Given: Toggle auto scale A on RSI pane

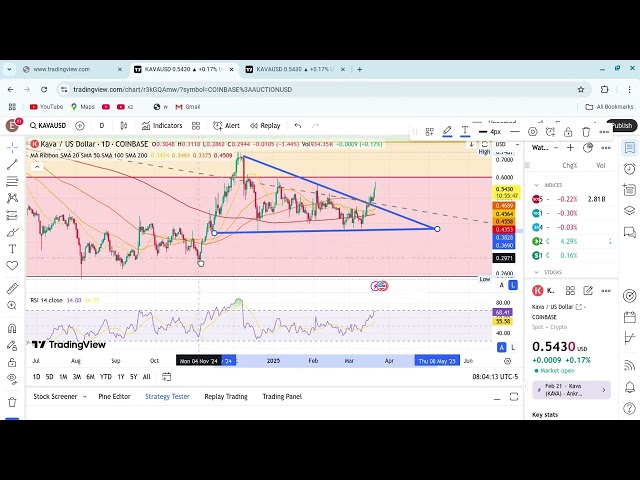Looking at the screenshot, I should 502,347.
